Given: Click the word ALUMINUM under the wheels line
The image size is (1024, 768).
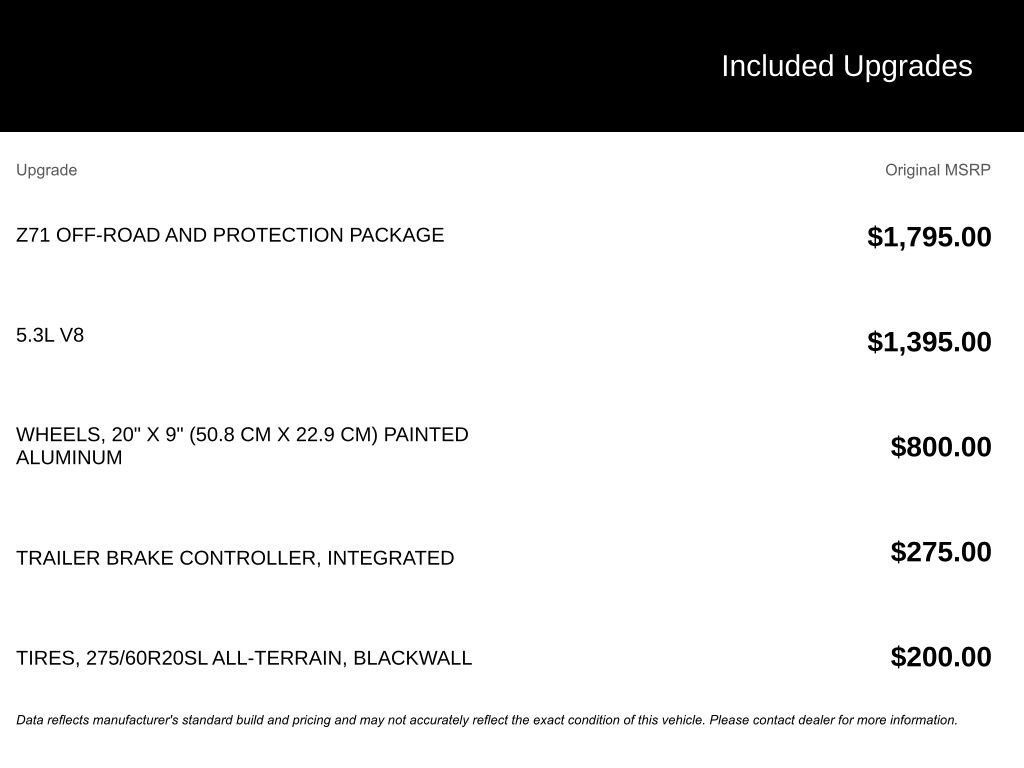Looking at the screenshot, I should [69, 458].
